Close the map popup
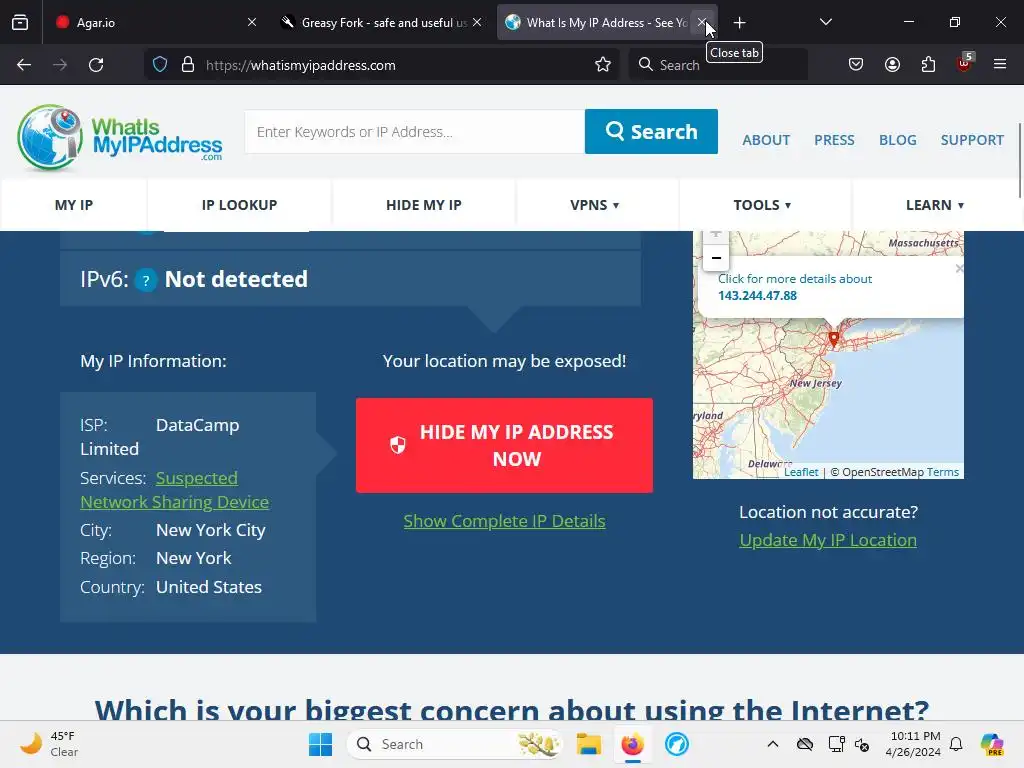 click(x=959, y=268)
